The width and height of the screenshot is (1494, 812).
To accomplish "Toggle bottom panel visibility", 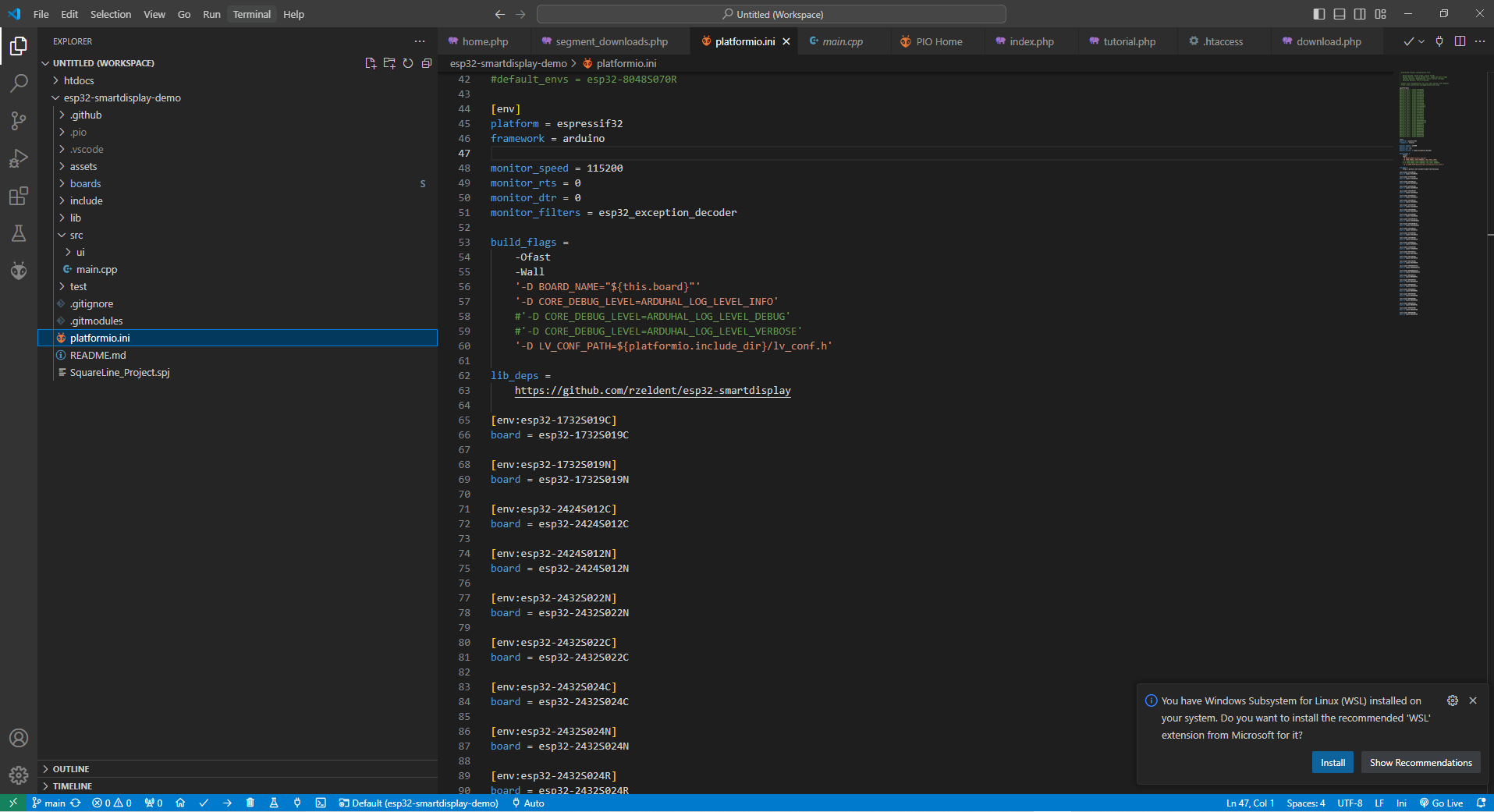I will 1340,14.
